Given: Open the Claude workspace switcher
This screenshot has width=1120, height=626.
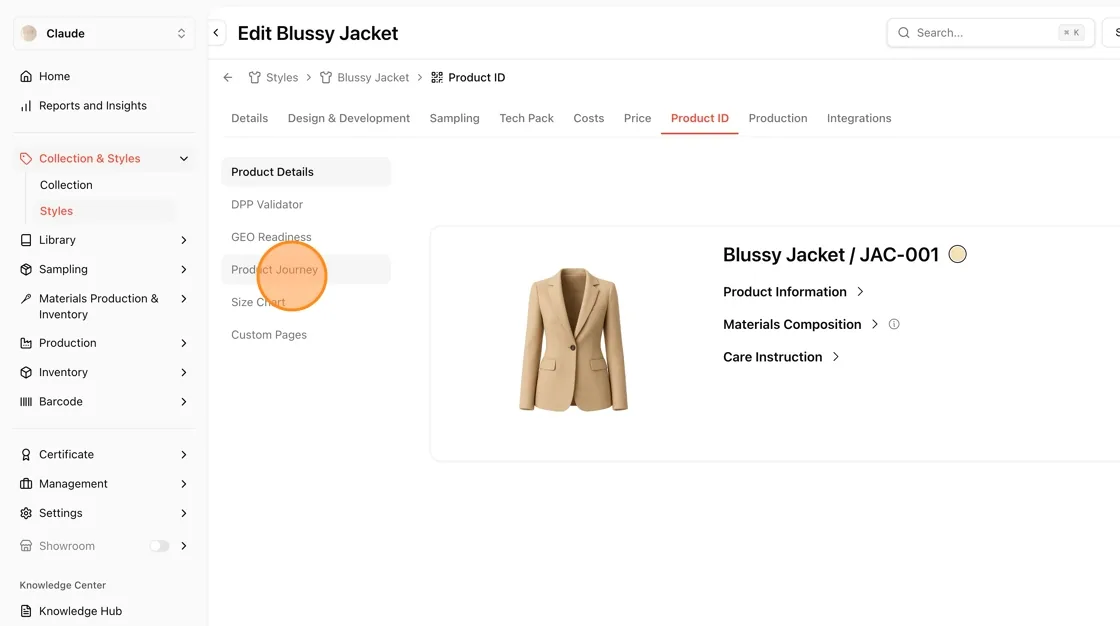Looking at the screenshot, I should coord(104,34).
